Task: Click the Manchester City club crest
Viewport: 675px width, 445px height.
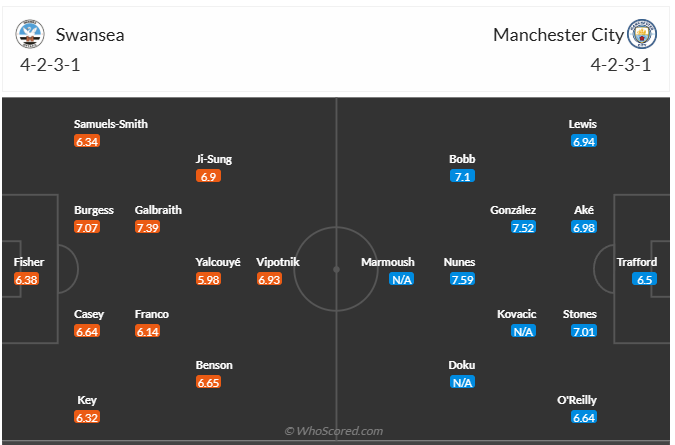Action: (642, 34)
